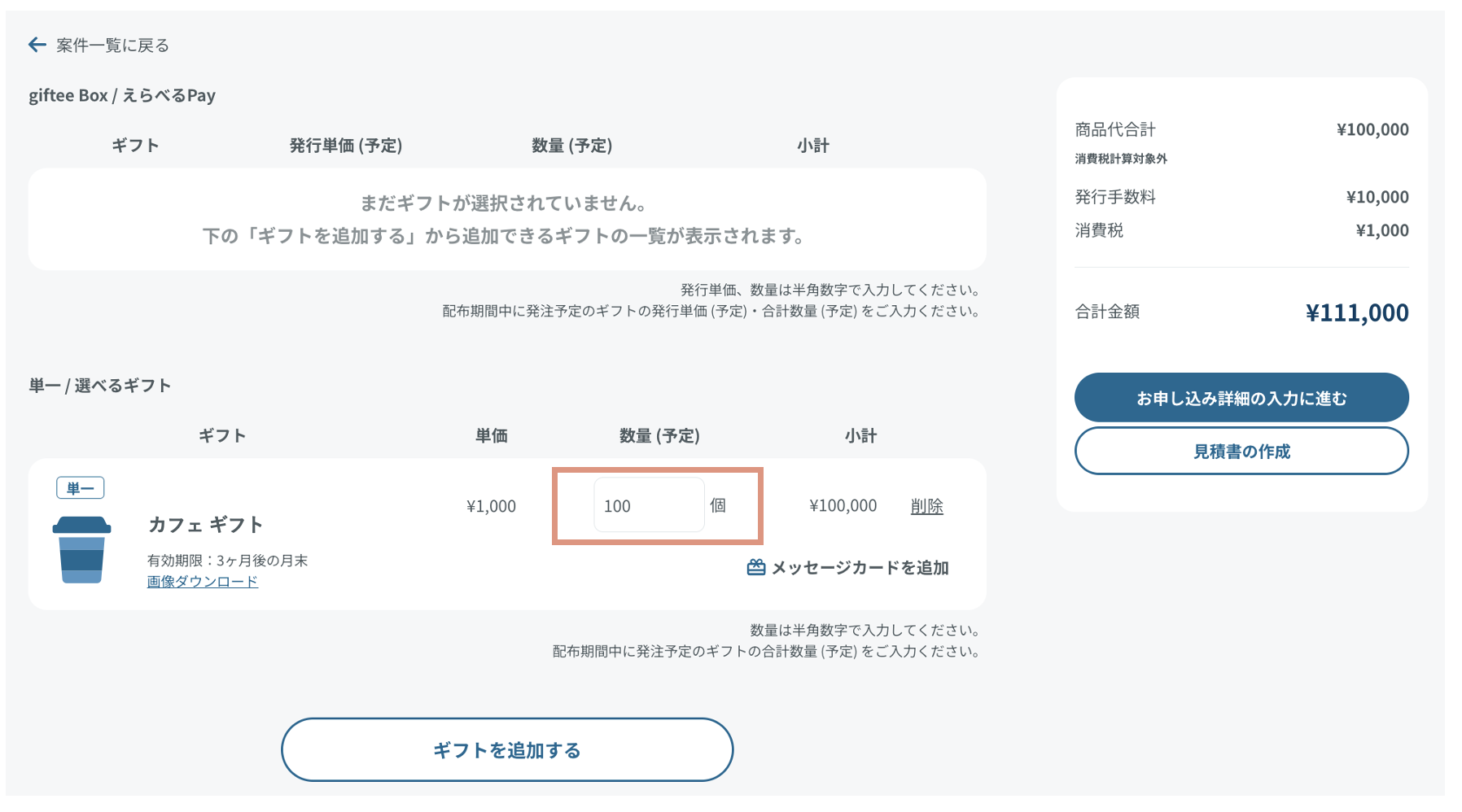This screenshot has width=1462, height=812.
Task: Click the 合計金額 ¥111,000 total amount
Action: point(1356,312)
